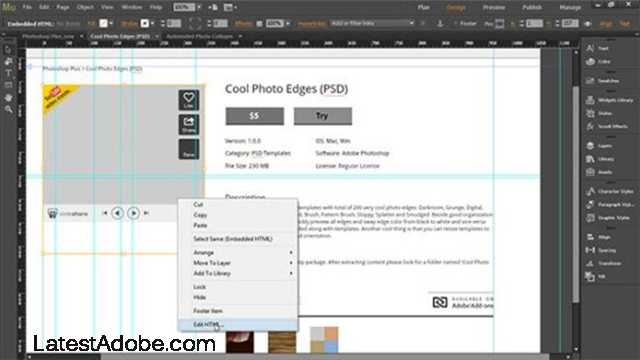
Task: Click the wood texture thumbnail
Action: click(x=282, y=341)
